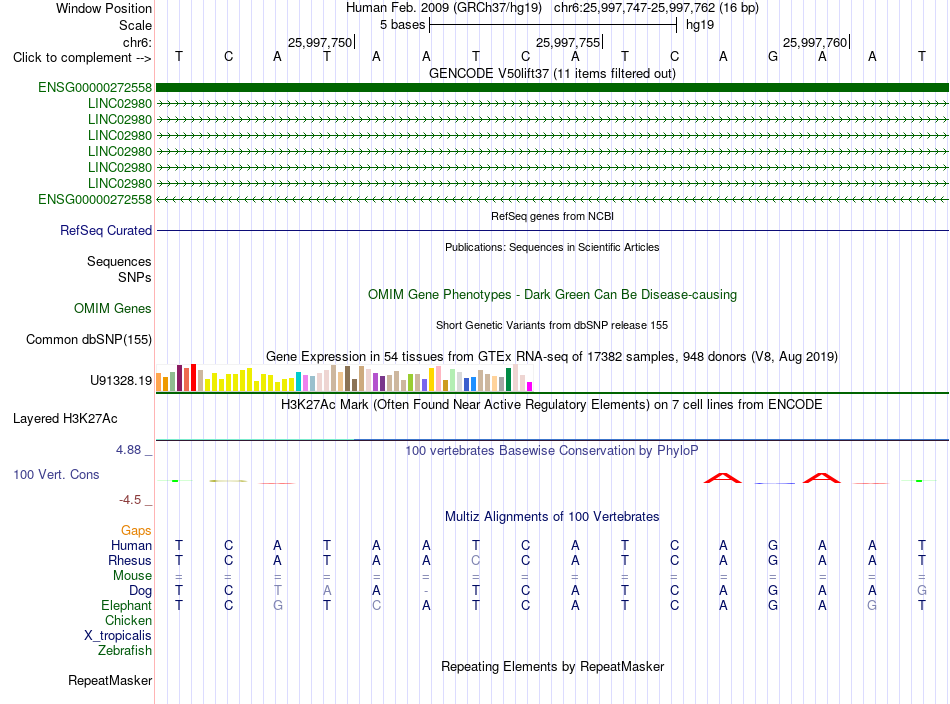Click the Window Position label
950x704 pixels.
pyautogui.click(x=104, y=8)
